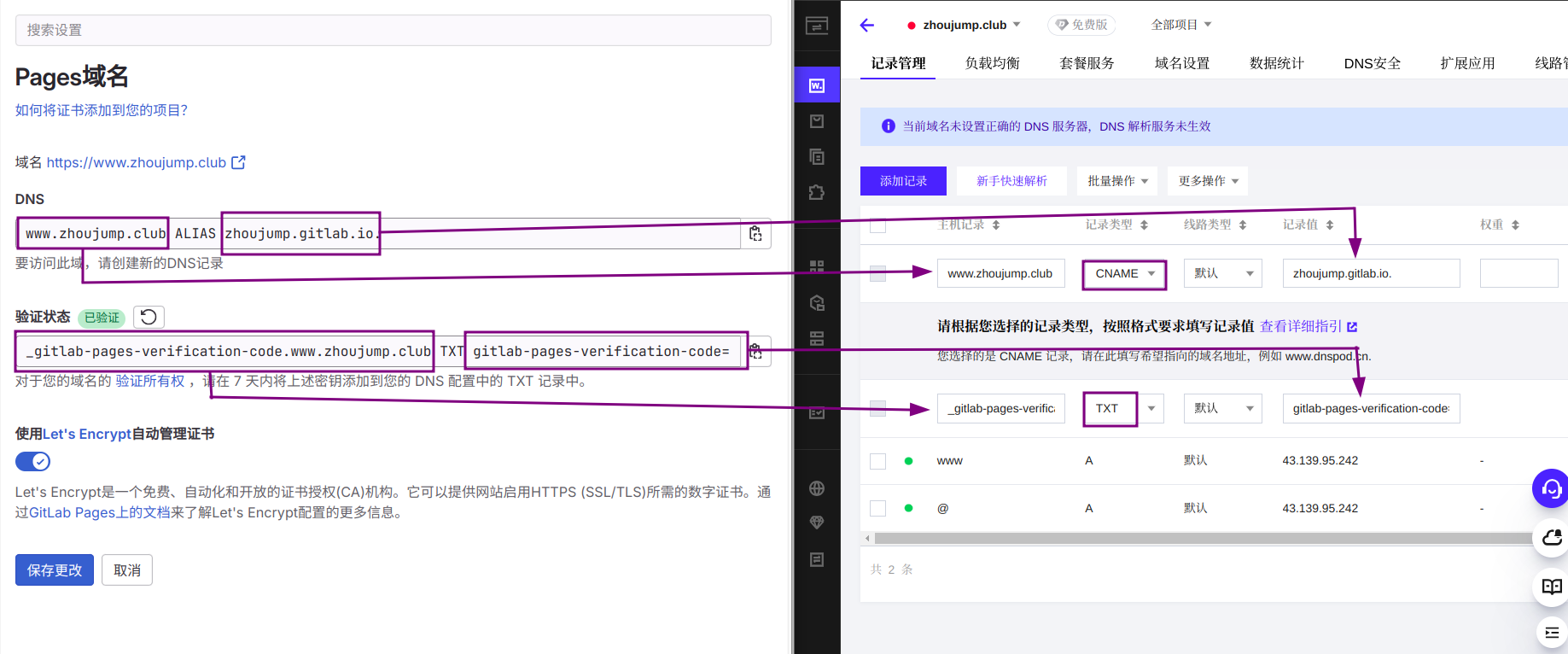Switch to the 数据统计 tab
1568x654 pixels.
[1277, 63]
